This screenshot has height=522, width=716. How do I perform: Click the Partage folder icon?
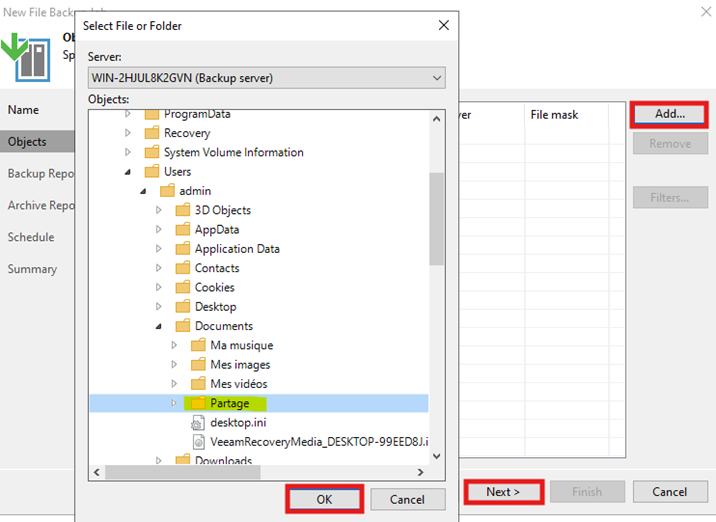(x=198, y=403)
